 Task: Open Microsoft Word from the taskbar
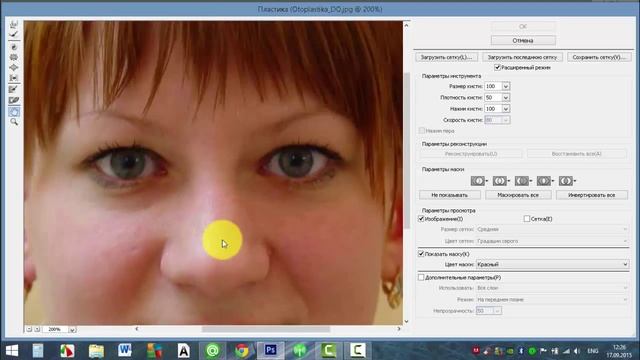pyautogui.click(x=125, y=351)
